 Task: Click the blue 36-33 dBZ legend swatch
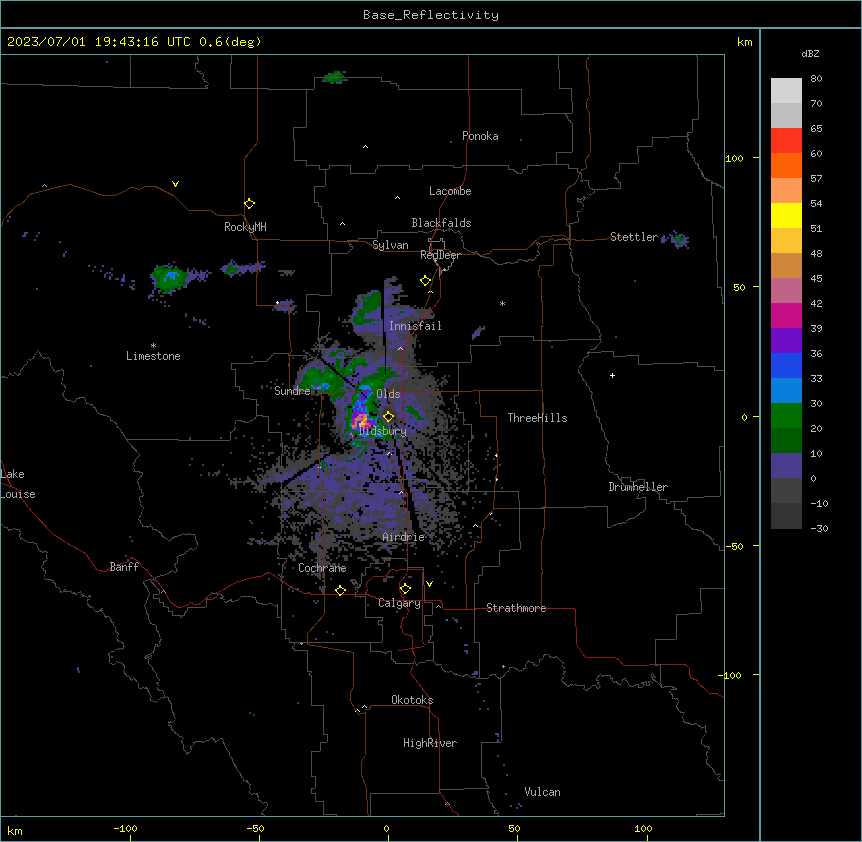786,365
